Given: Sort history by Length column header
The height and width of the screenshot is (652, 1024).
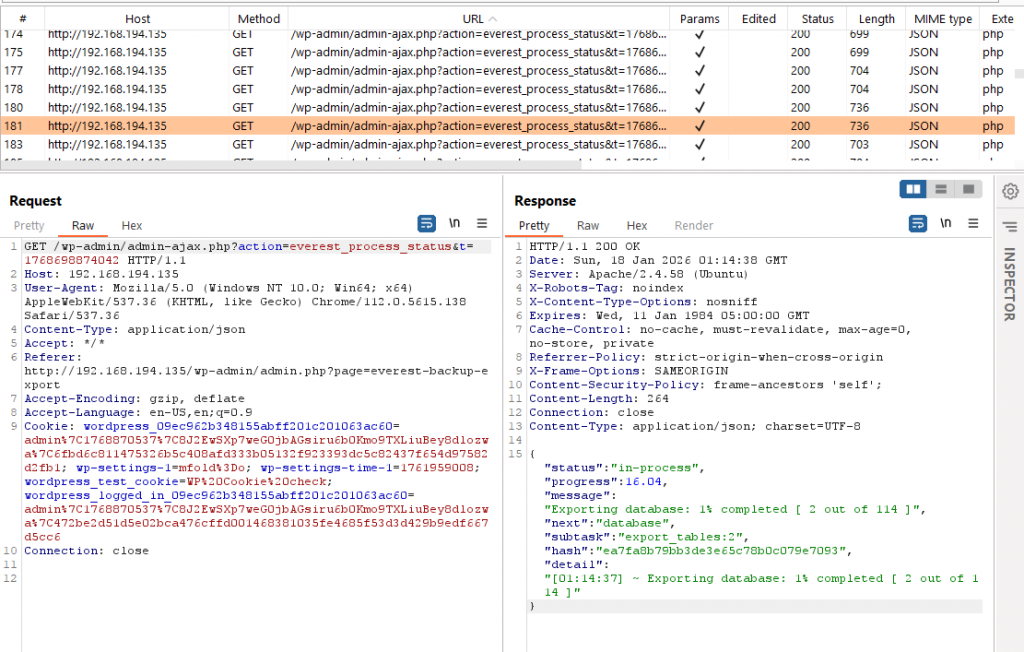Looking at the screenshot, I should click(877, 19).
